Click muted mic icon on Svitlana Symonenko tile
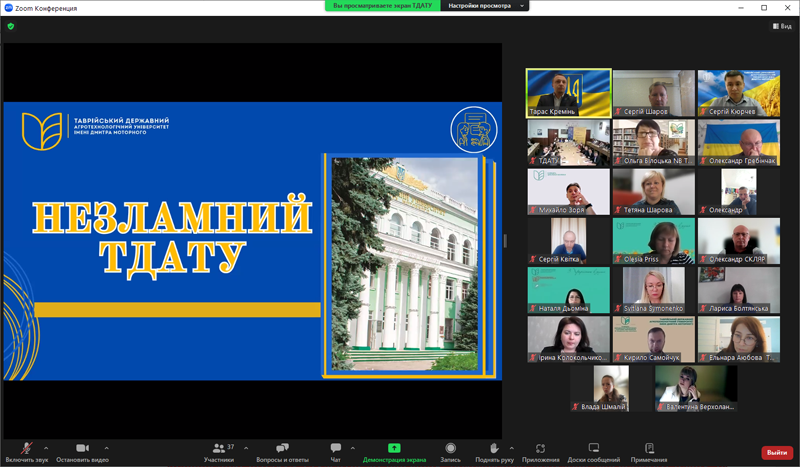Viewport: 800px width, 467px height. click(618, 308)
